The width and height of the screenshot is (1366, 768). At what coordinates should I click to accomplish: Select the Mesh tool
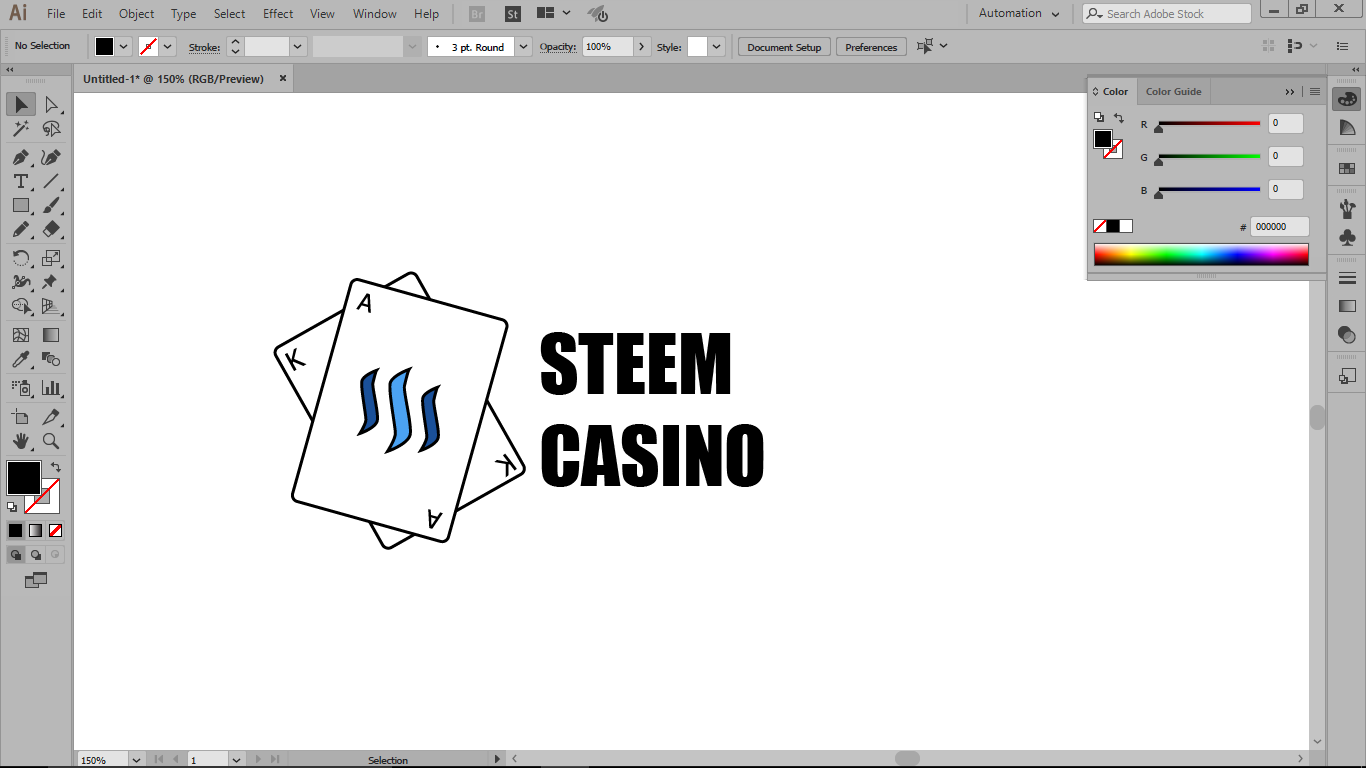click(x=21, y=335)
